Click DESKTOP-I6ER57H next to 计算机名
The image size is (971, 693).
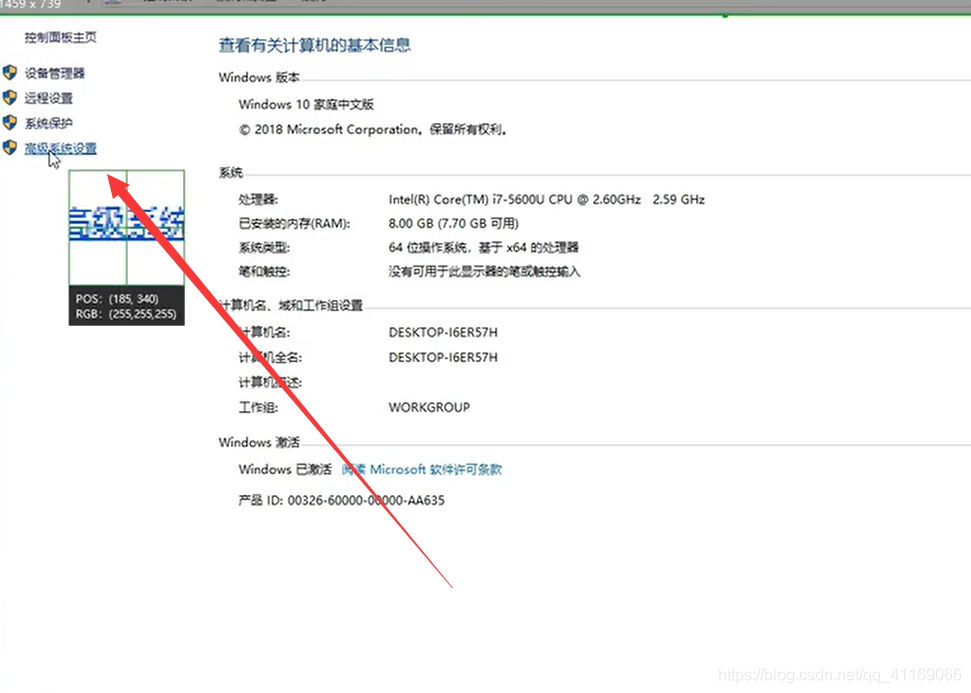(443, 333)
